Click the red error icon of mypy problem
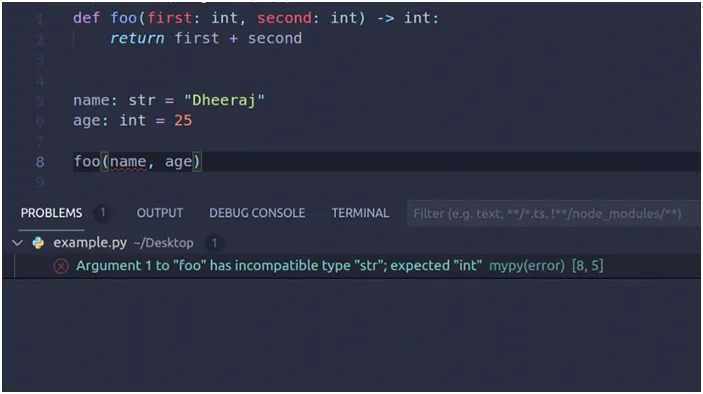 tap(61, 266)
